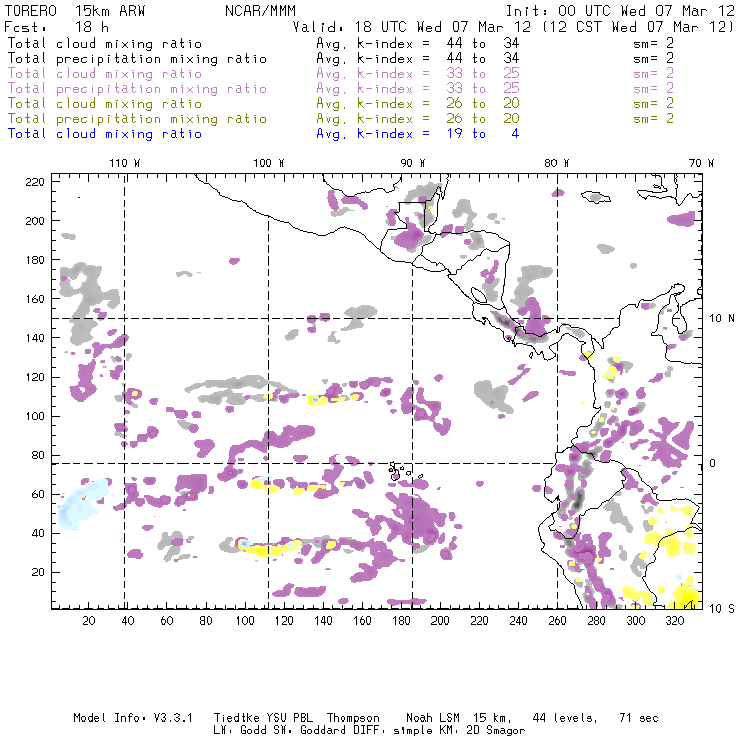Screen dimensions: 740x740
Task: Click the "260" horizontal axis label
Action: point(557,620)
